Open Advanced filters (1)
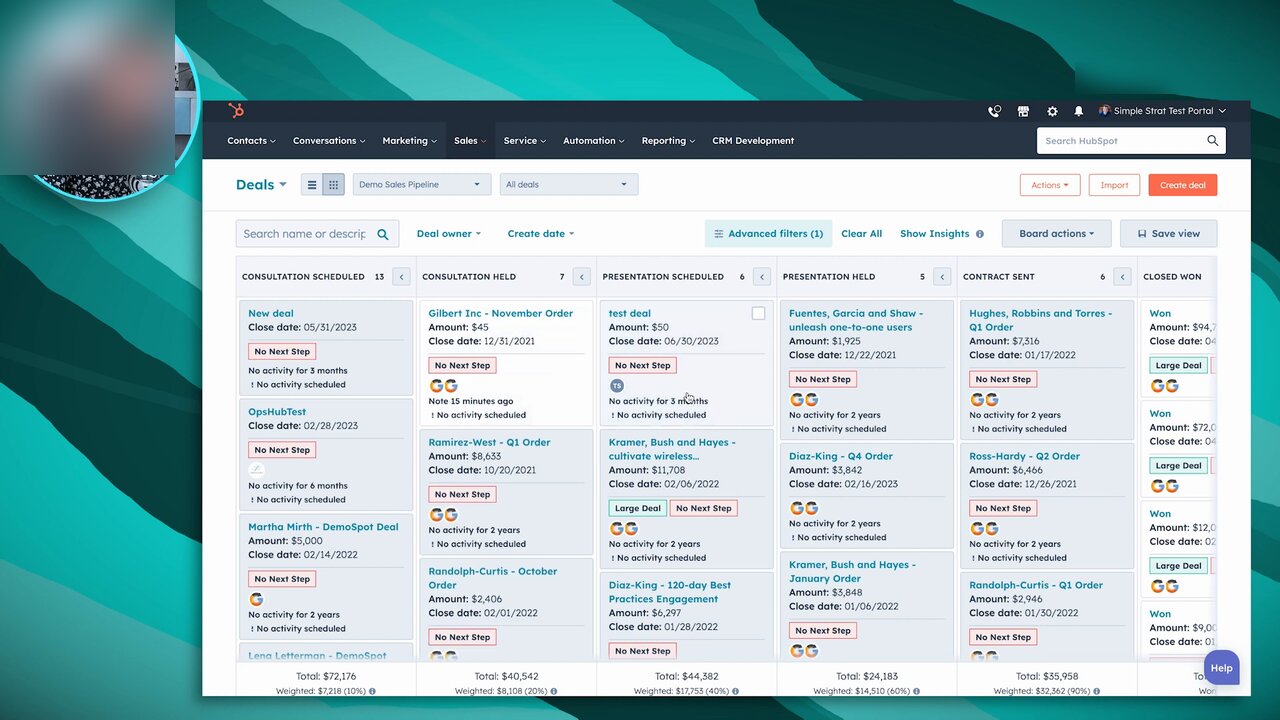 coord(768,234)
